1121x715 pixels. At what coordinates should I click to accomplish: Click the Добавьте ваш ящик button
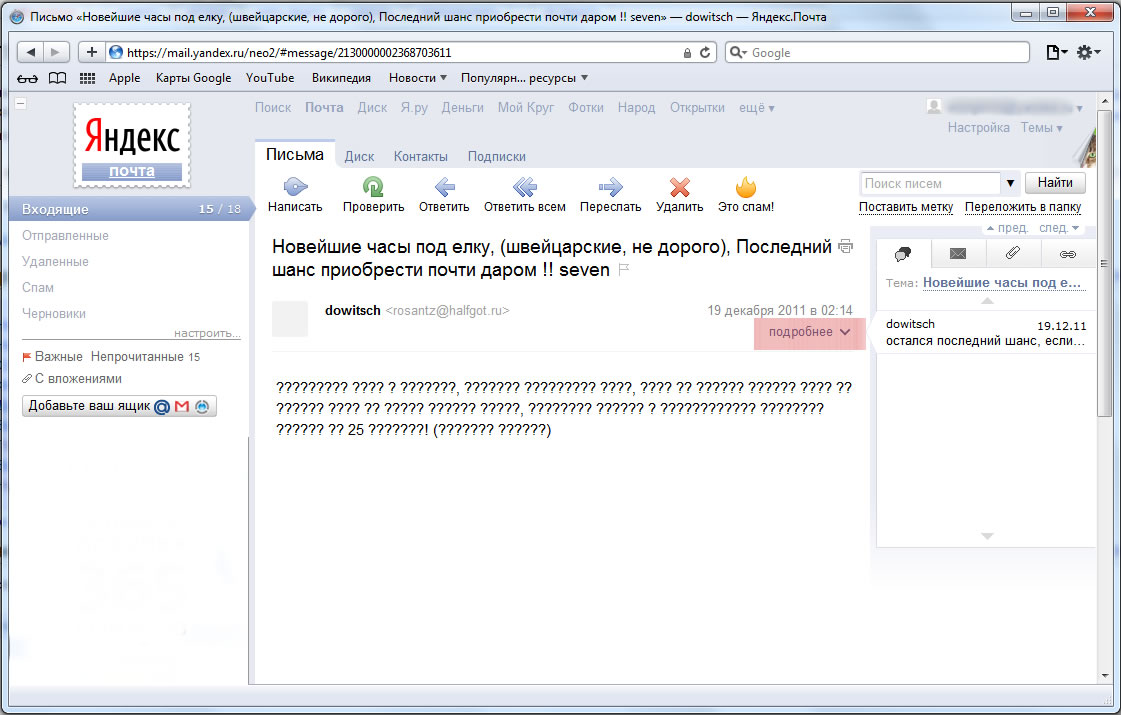pyautogui.click(x=119, y=406)
